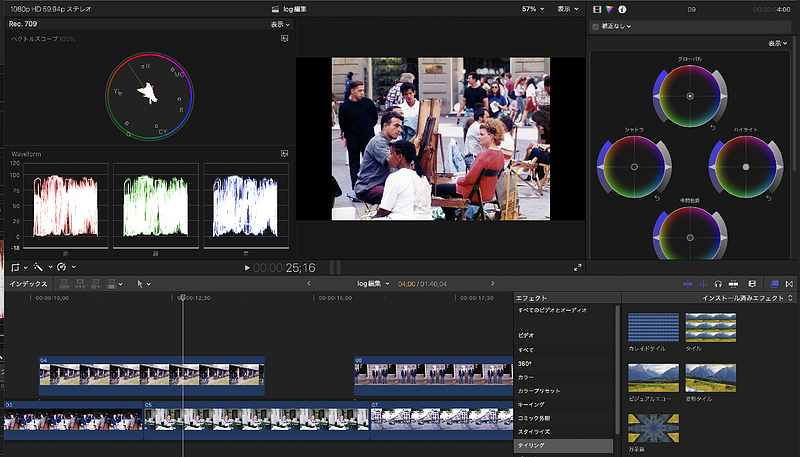The width and height of the screenshot is (800, 457).
Task: Select the カレイドタイル effect thumbnail
Action: 651,327
